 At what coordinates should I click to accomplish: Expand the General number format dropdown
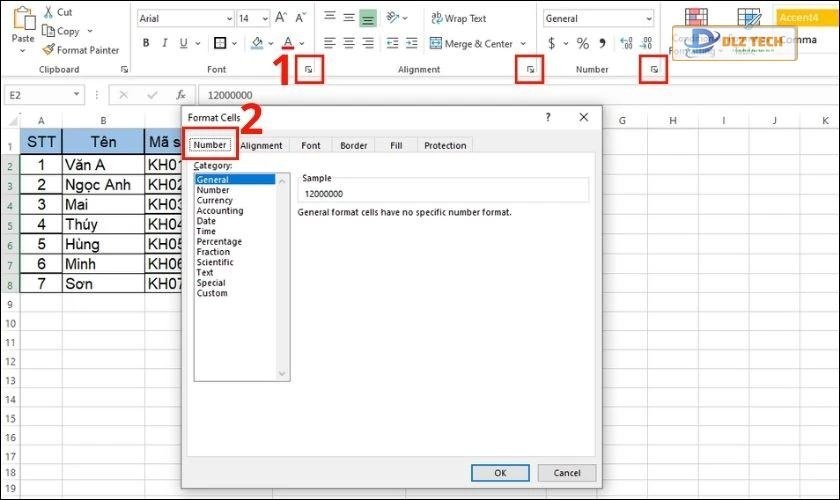point(648,18)
